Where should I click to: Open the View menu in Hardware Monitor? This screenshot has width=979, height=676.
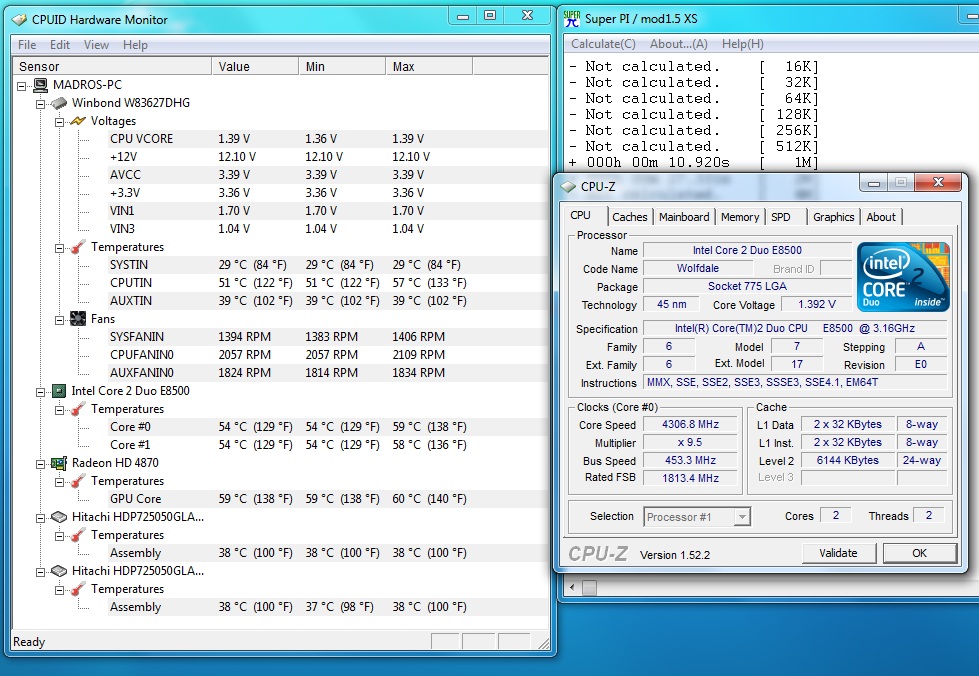coord(96,45)
